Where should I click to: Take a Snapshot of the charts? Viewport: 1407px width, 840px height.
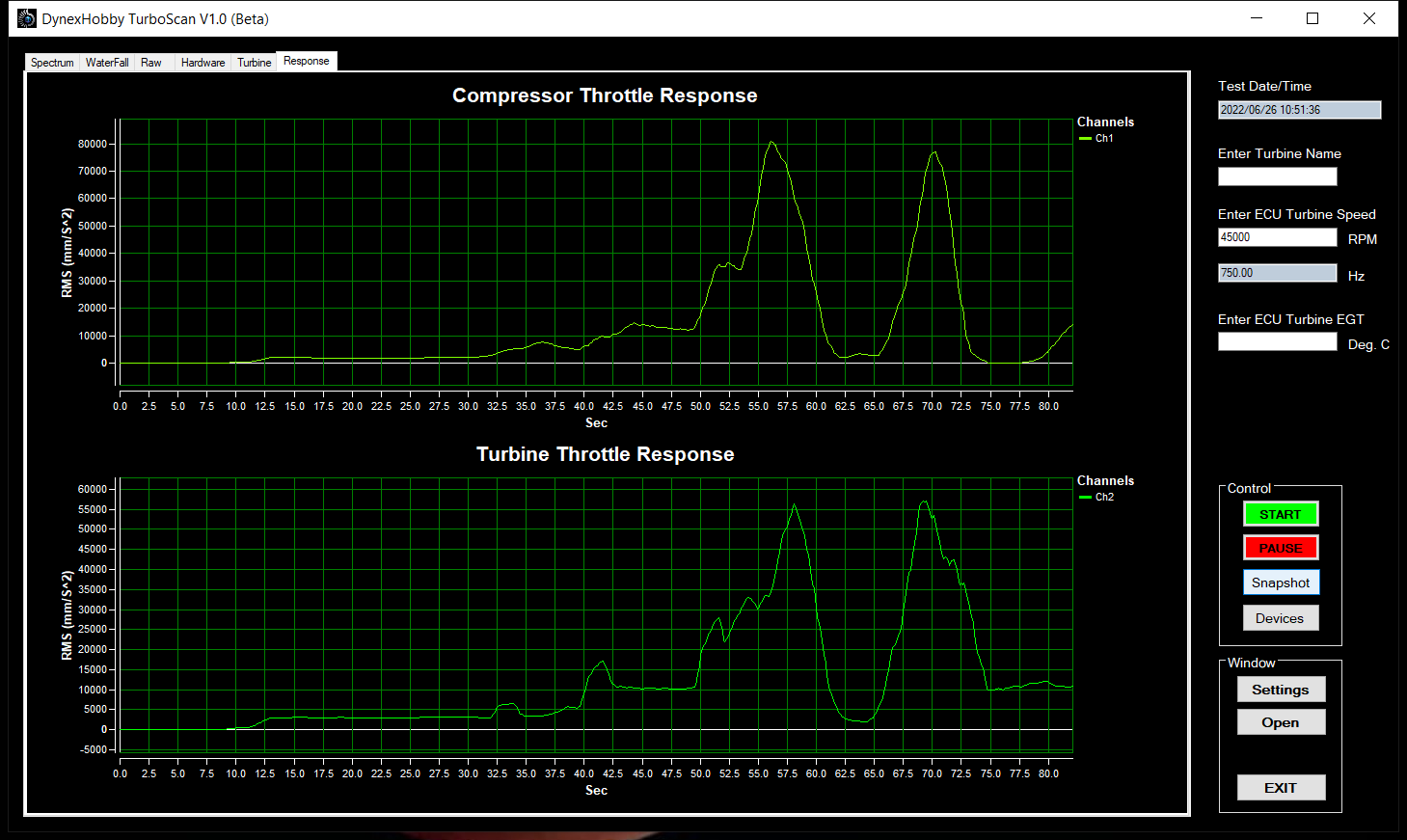click(x=1280, y=583)
